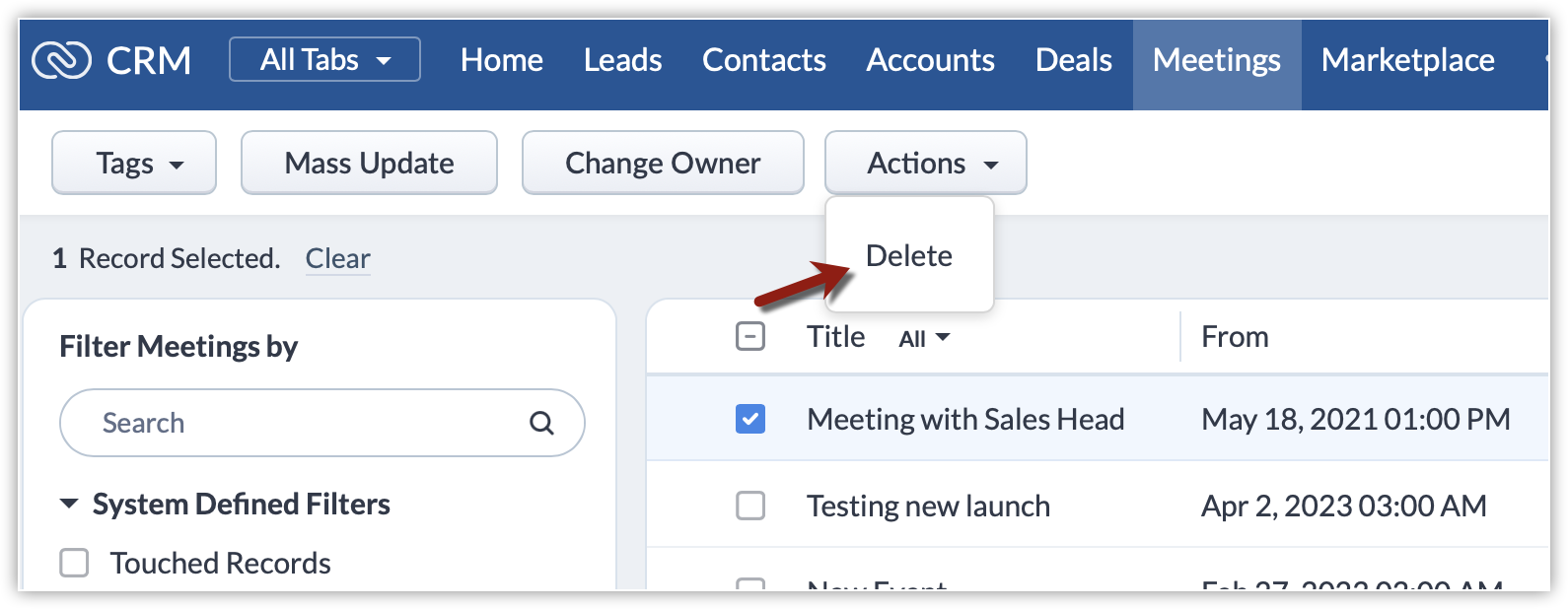Click the Zoho CRM logo icon

tap(61, 60)
